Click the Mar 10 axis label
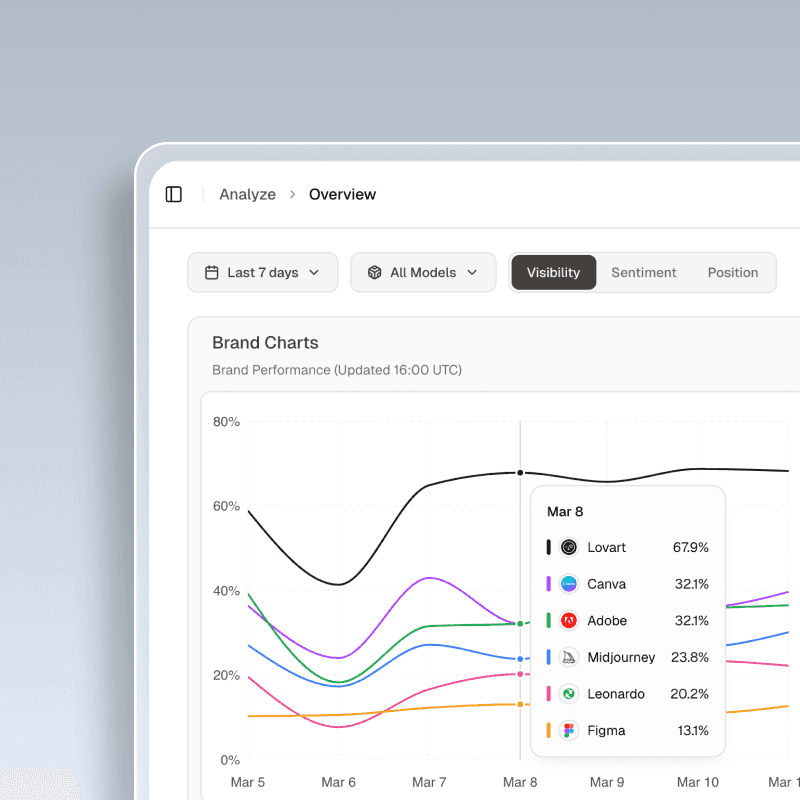The height and width of the screenshot is (800, 800). pyautogui.click(x=697, y=782)
